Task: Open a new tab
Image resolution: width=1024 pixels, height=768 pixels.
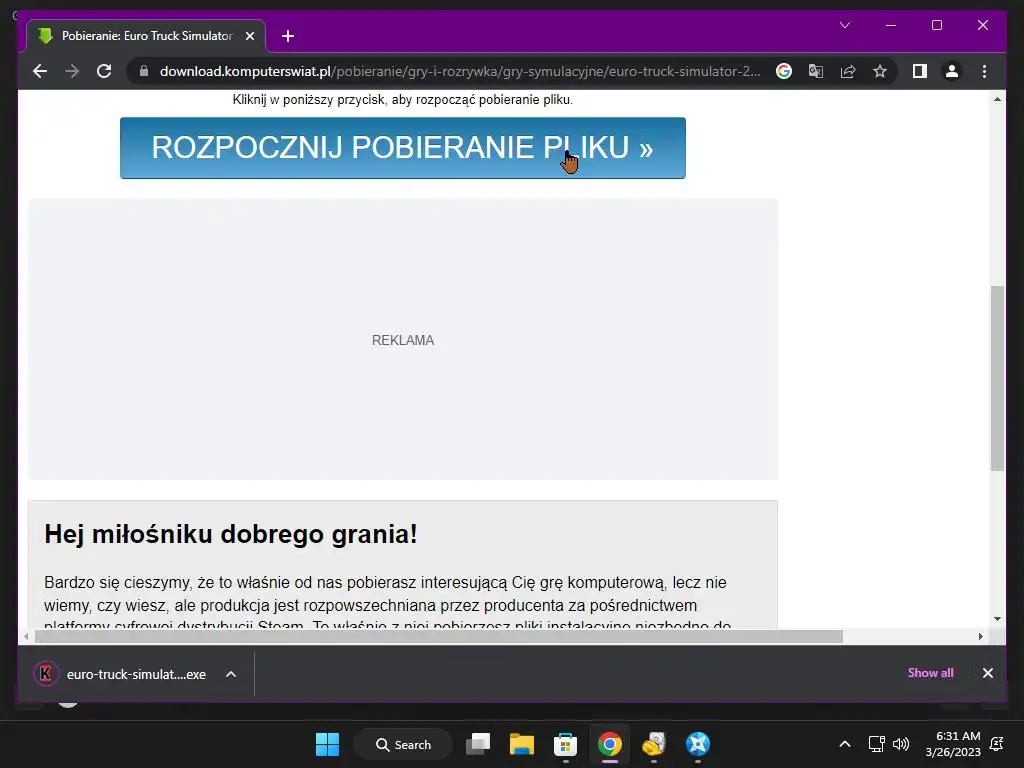Action: pyautogui.click(x=288, y=36)
